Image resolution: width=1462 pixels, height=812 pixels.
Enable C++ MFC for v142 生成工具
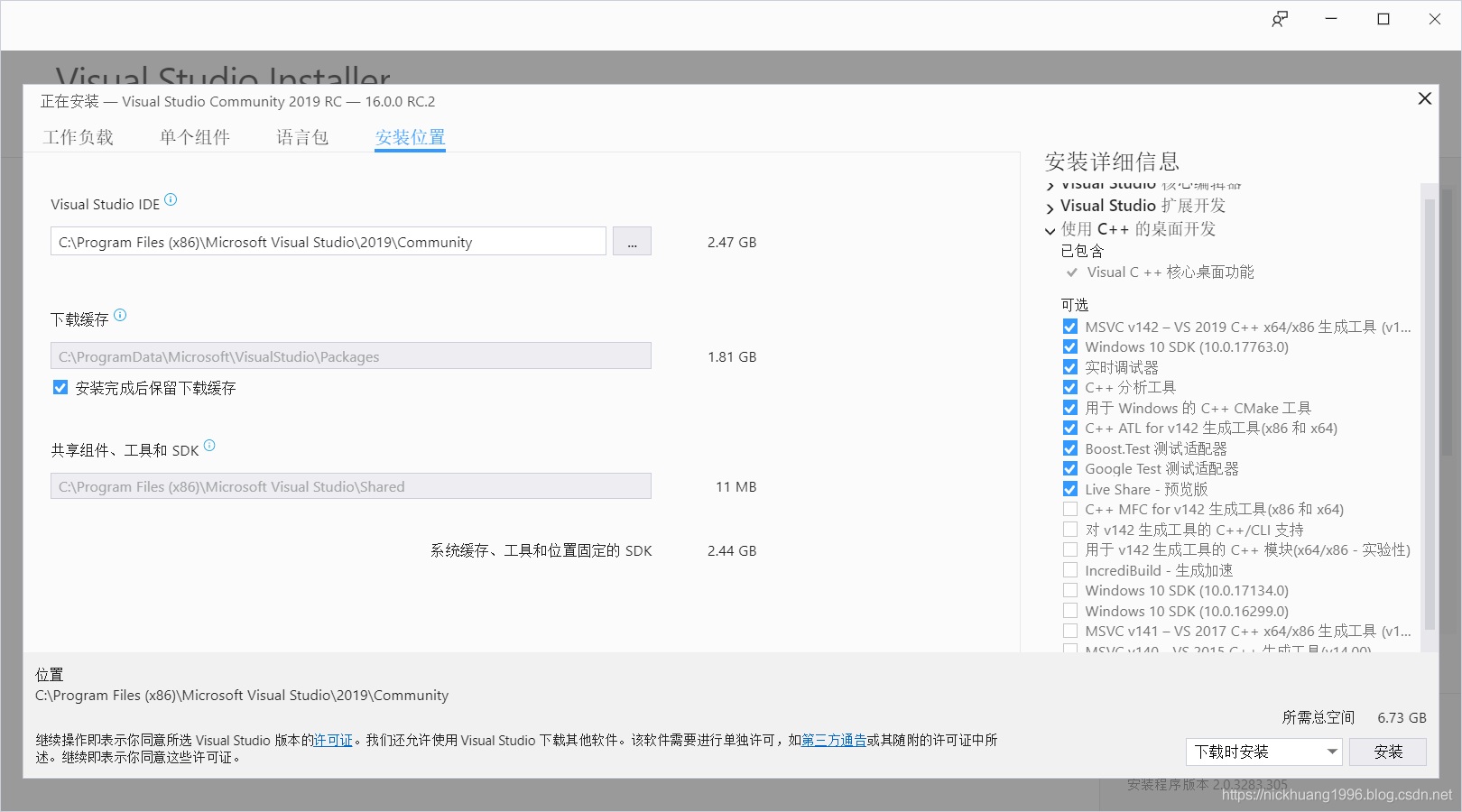point(1070,509)
